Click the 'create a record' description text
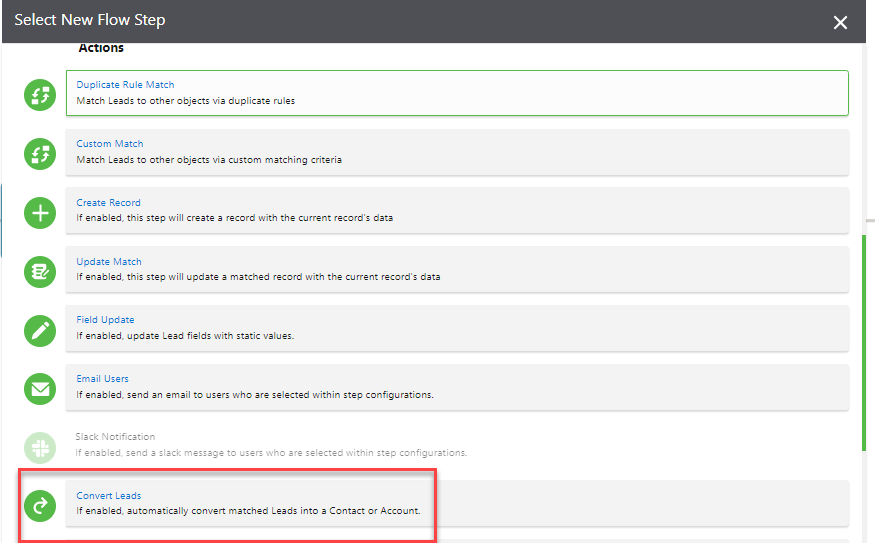 234,218
